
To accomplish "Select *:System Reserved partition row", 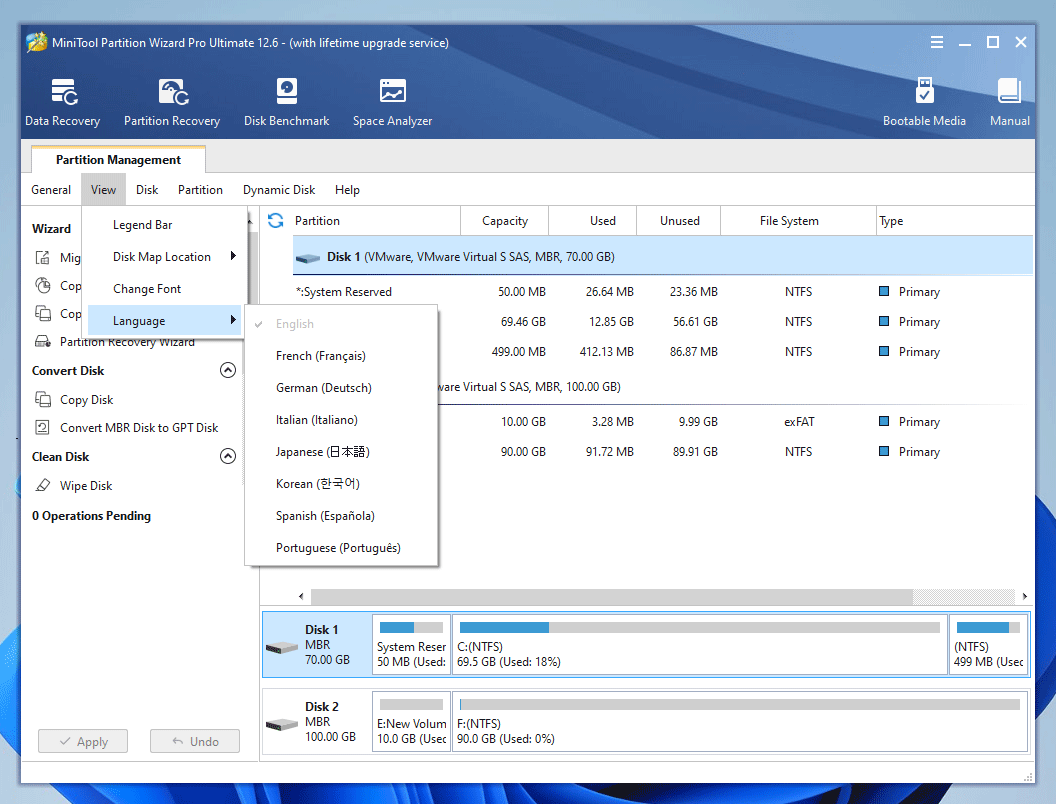I will 663,292.
